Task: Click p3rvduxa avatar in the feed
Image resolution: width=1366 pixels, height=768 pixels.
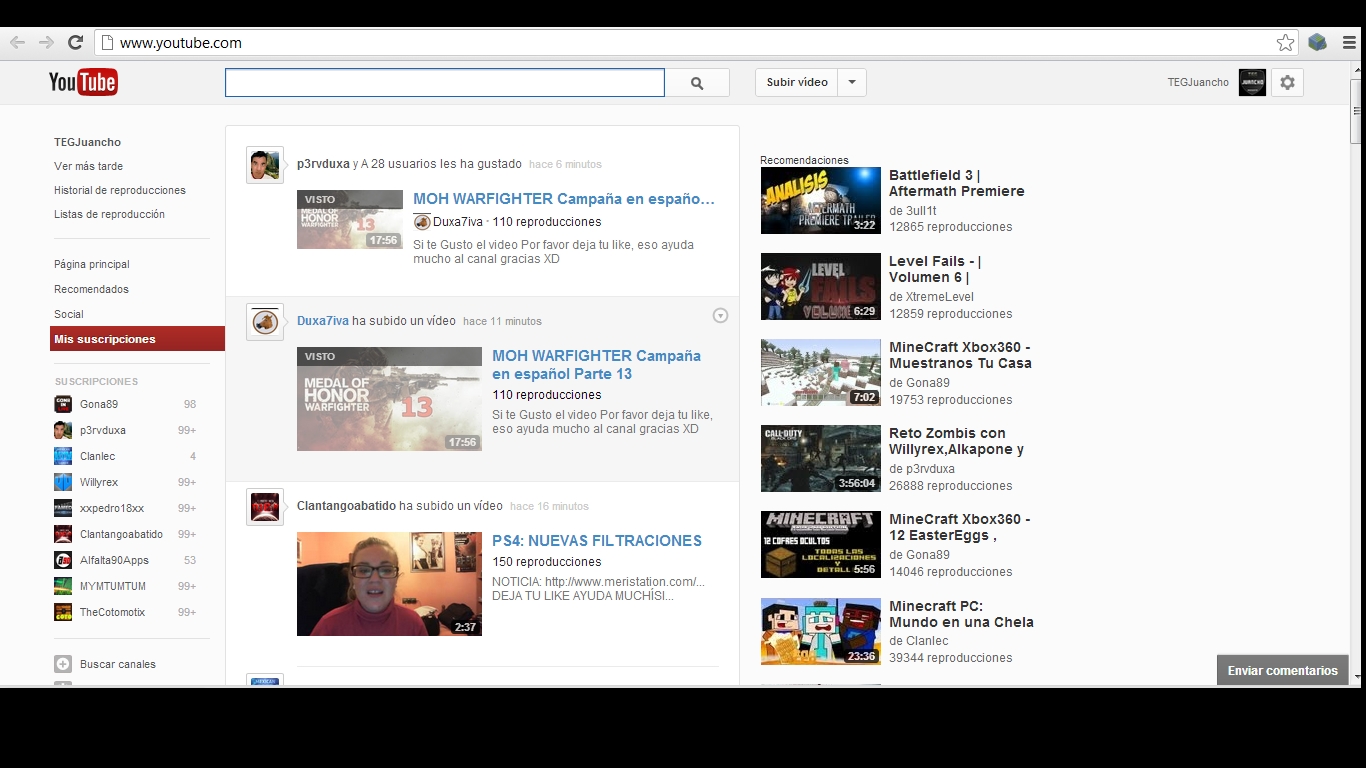Action: 265,165
